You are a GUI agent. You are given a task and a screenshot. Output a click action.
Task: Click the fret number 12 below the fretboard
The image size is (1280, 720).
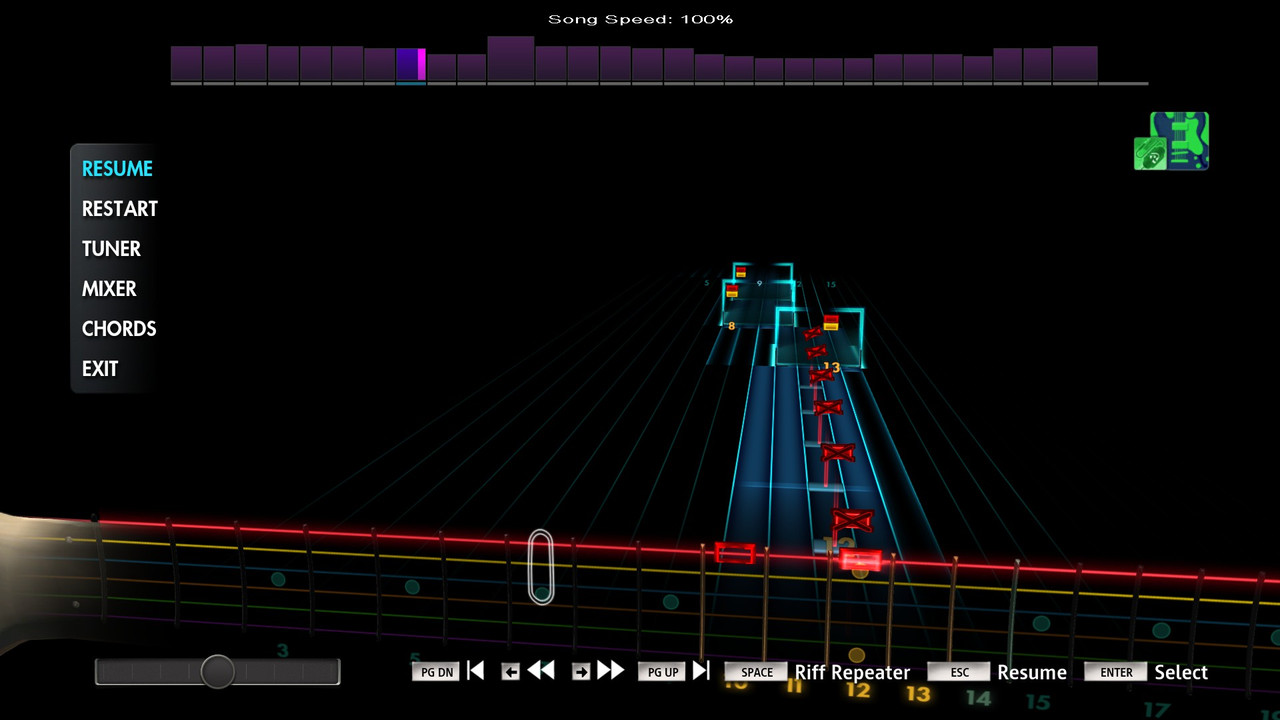click(x=858, y=690)
